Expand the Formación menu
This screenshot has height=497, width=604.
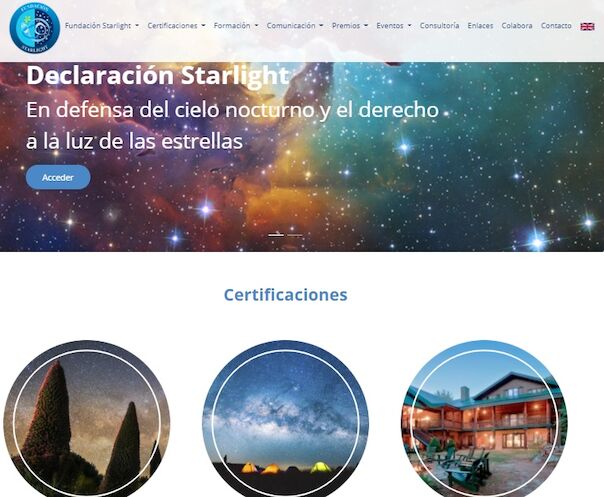pyautogui.click(x=236, y=26)
